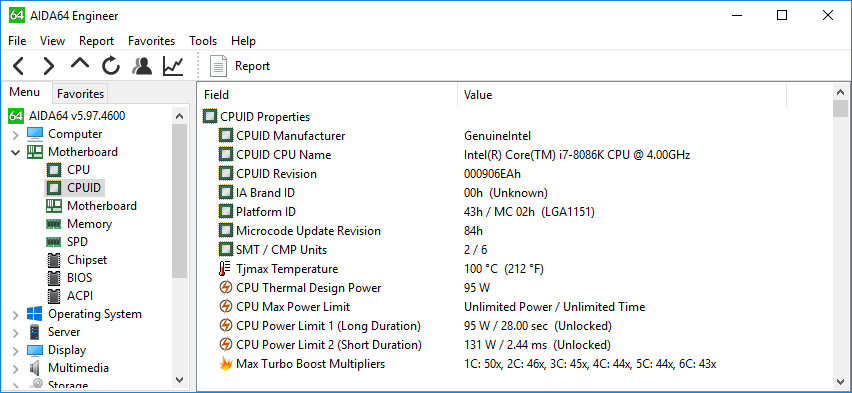Switch to the Favorites tab in sidebar
This screenshot has width=852, height=393.
point(80,93)
